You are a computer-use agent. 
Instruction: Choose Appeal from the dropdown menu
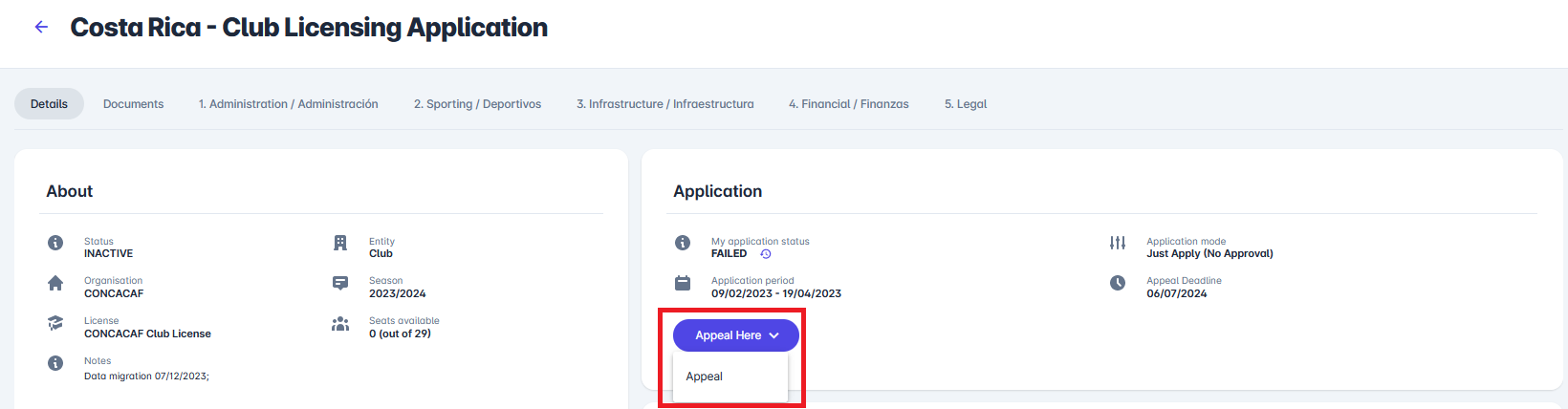click(x=705, y=377)
